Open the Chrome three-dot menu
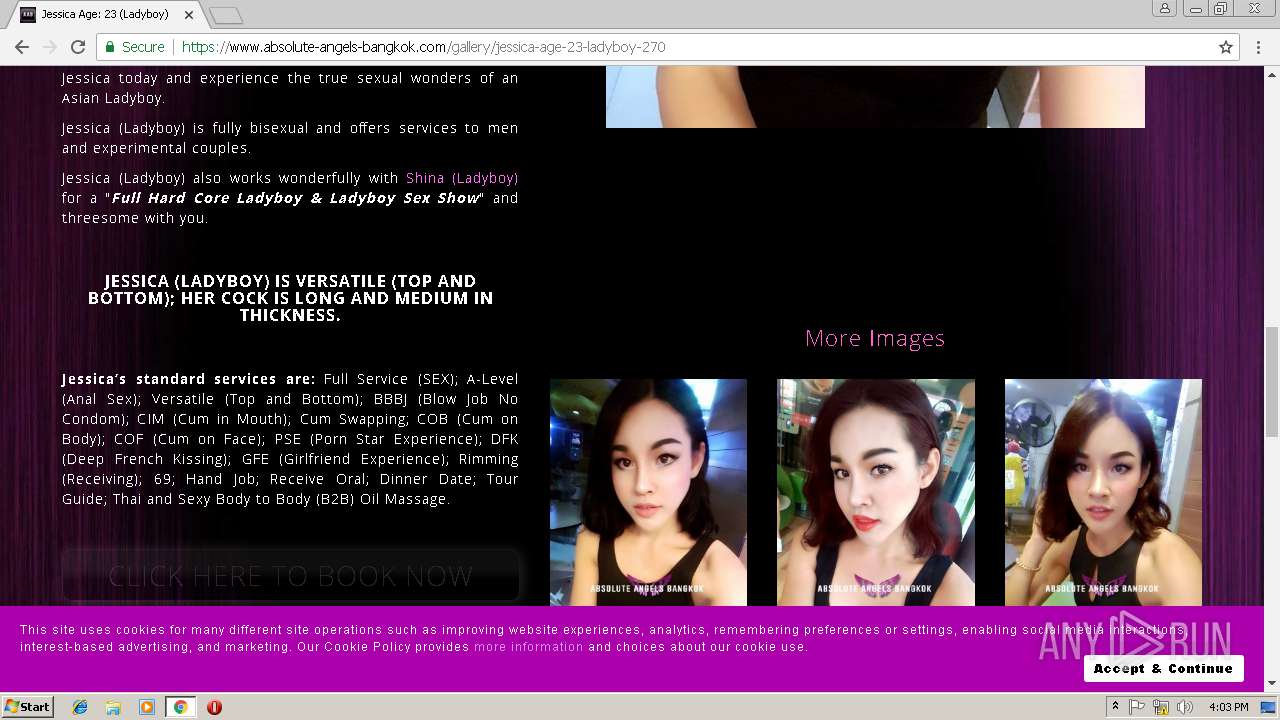Screen dimensions: 1280x720 tap(1258, 47)
